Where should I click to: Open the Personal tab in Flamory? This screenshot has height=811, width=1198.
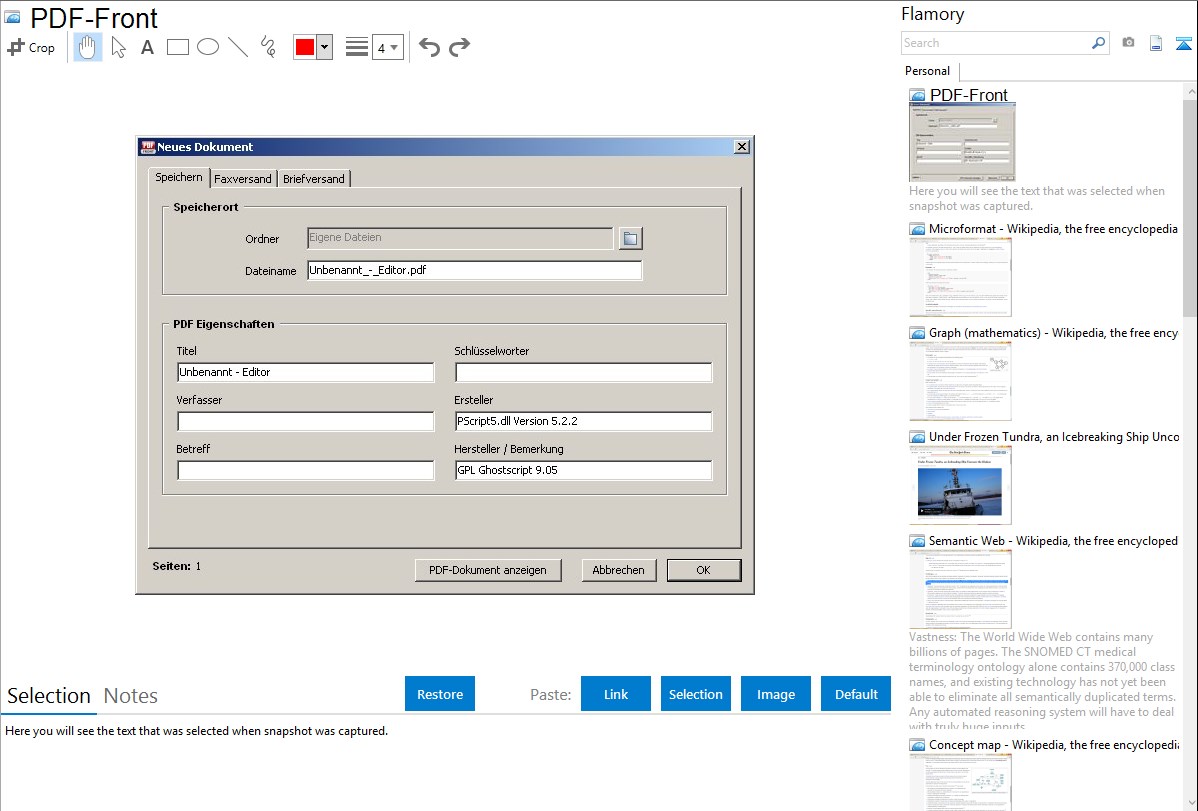tap(927, 71)
